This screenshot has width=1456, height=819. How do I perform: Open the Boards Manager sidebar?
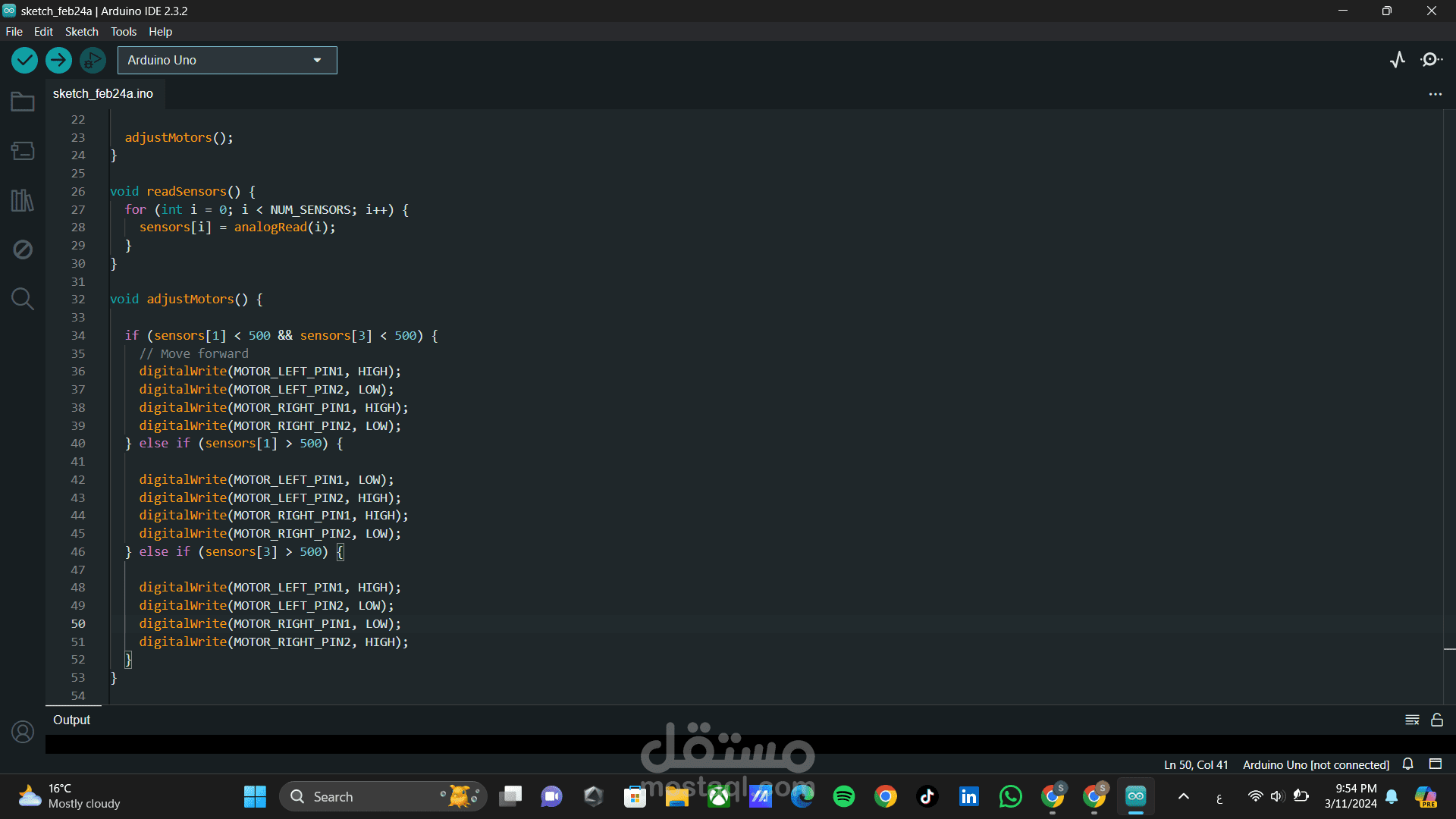pos(23,151)
